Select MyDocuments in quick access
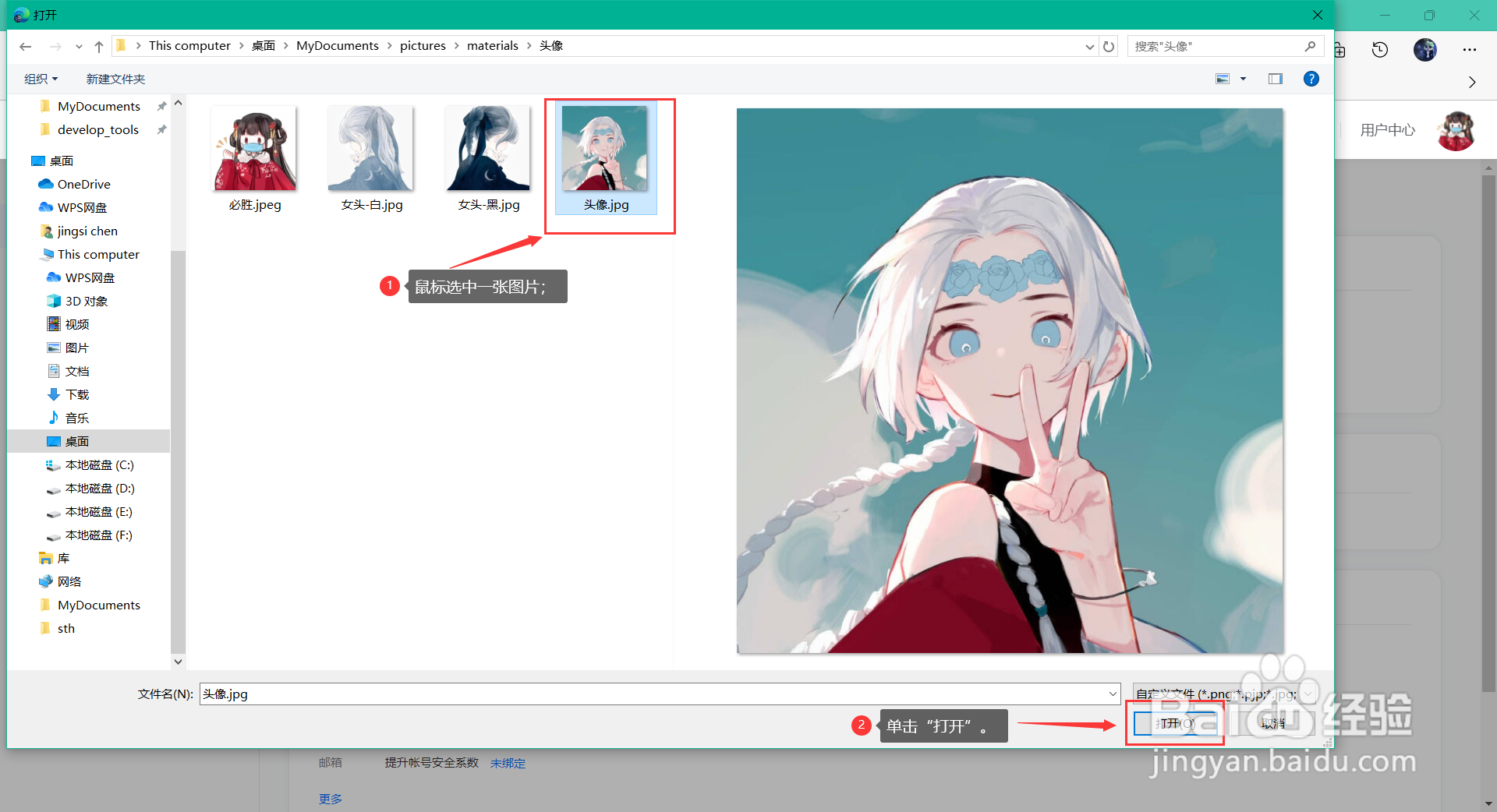Image resolution: width=1497 pixels, height=812 pixels. (98, 106)
